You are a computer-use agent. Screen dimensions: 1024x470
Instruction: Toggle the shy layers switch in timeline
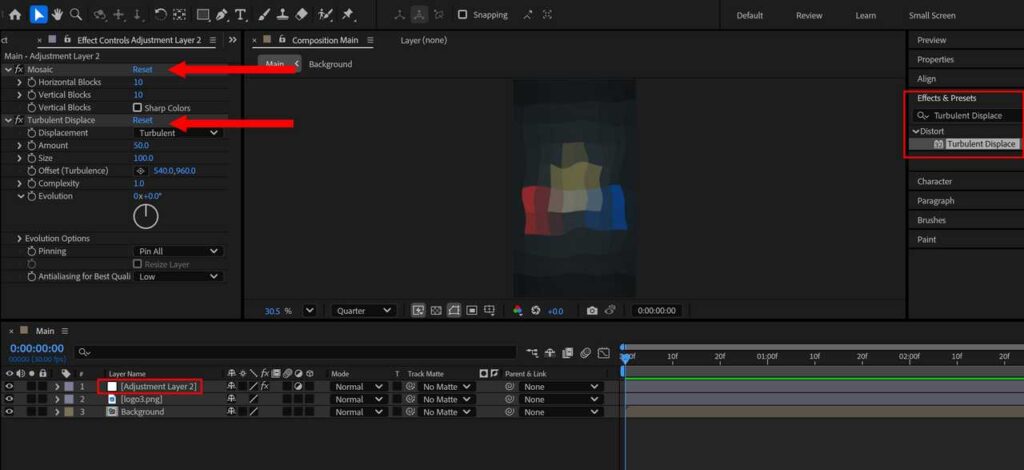coord(551,353)
